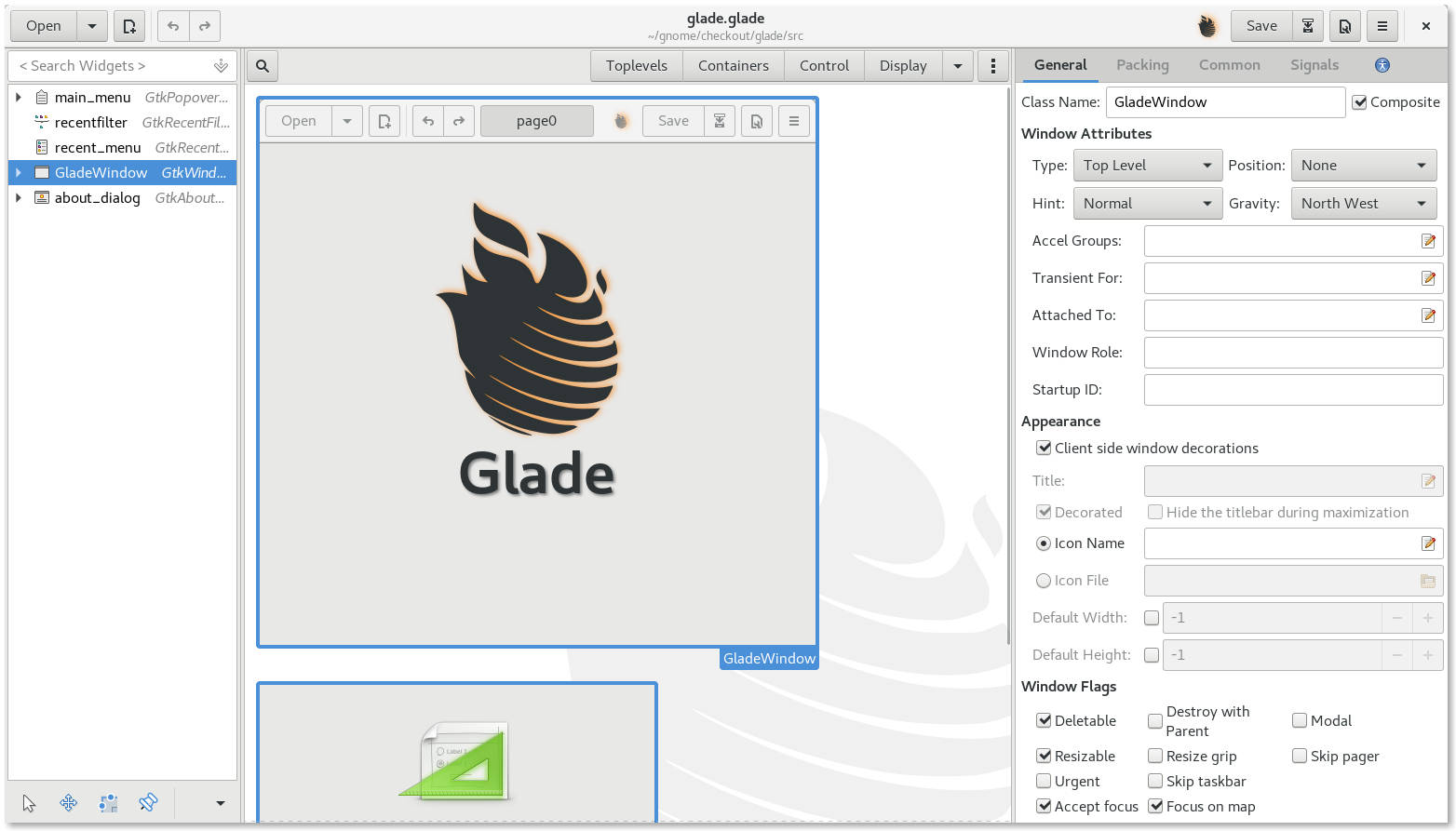The image size is (1456, 831).
Task: Select the widget selection pointer tool
Action: 28,802
